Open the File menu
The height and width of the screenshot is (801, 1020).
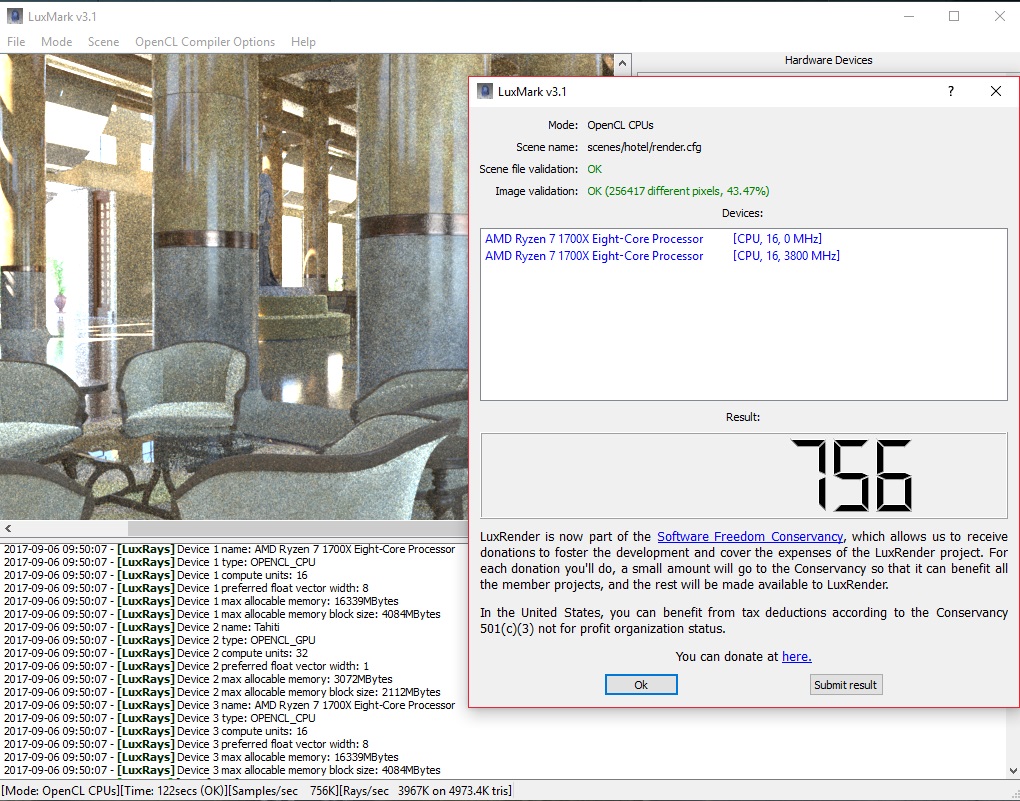tap(16, 42)
